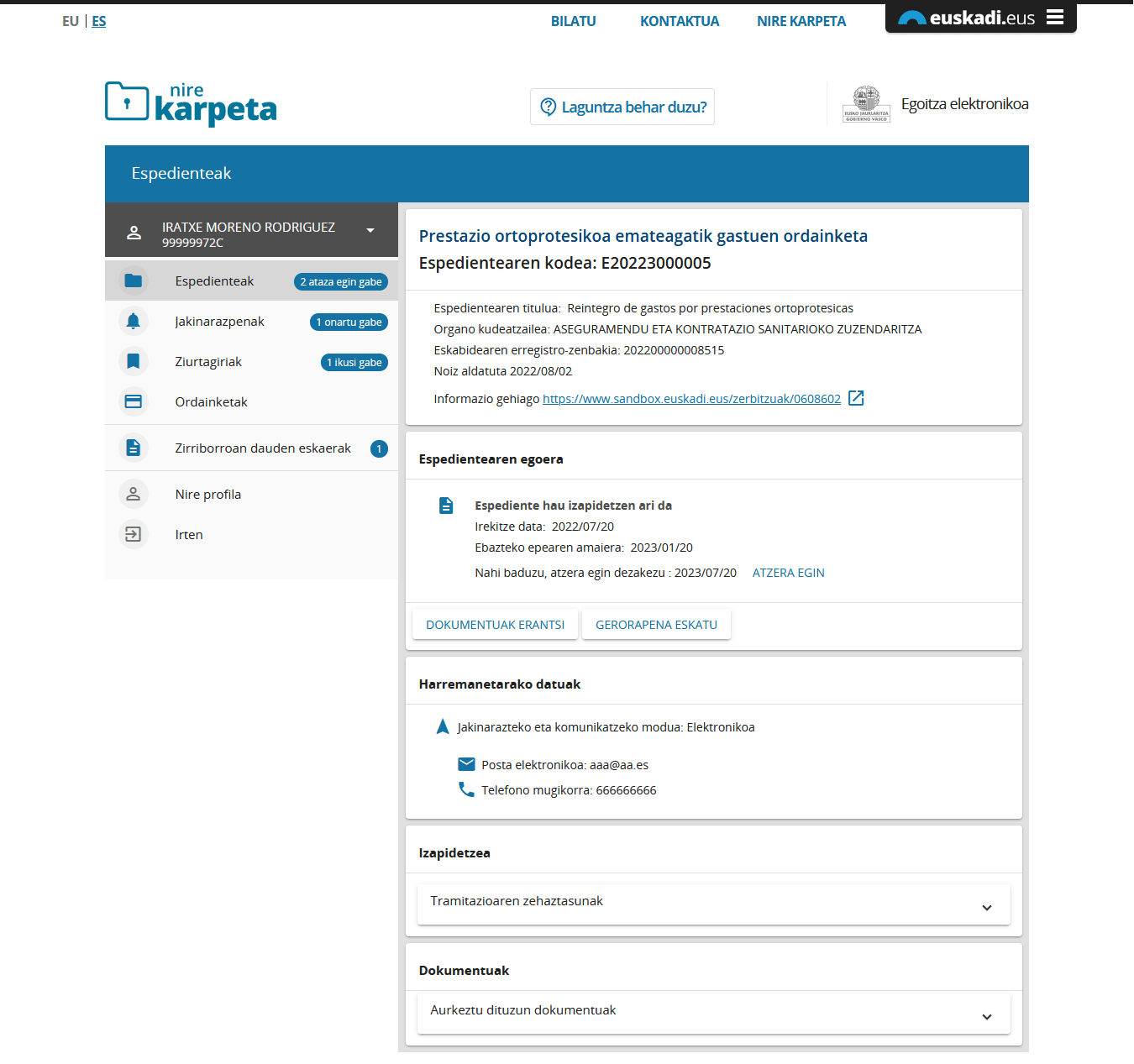Open NIRE KARPETA in top navigation
Screen dimensions: 1134x1064
coord(801,21)
